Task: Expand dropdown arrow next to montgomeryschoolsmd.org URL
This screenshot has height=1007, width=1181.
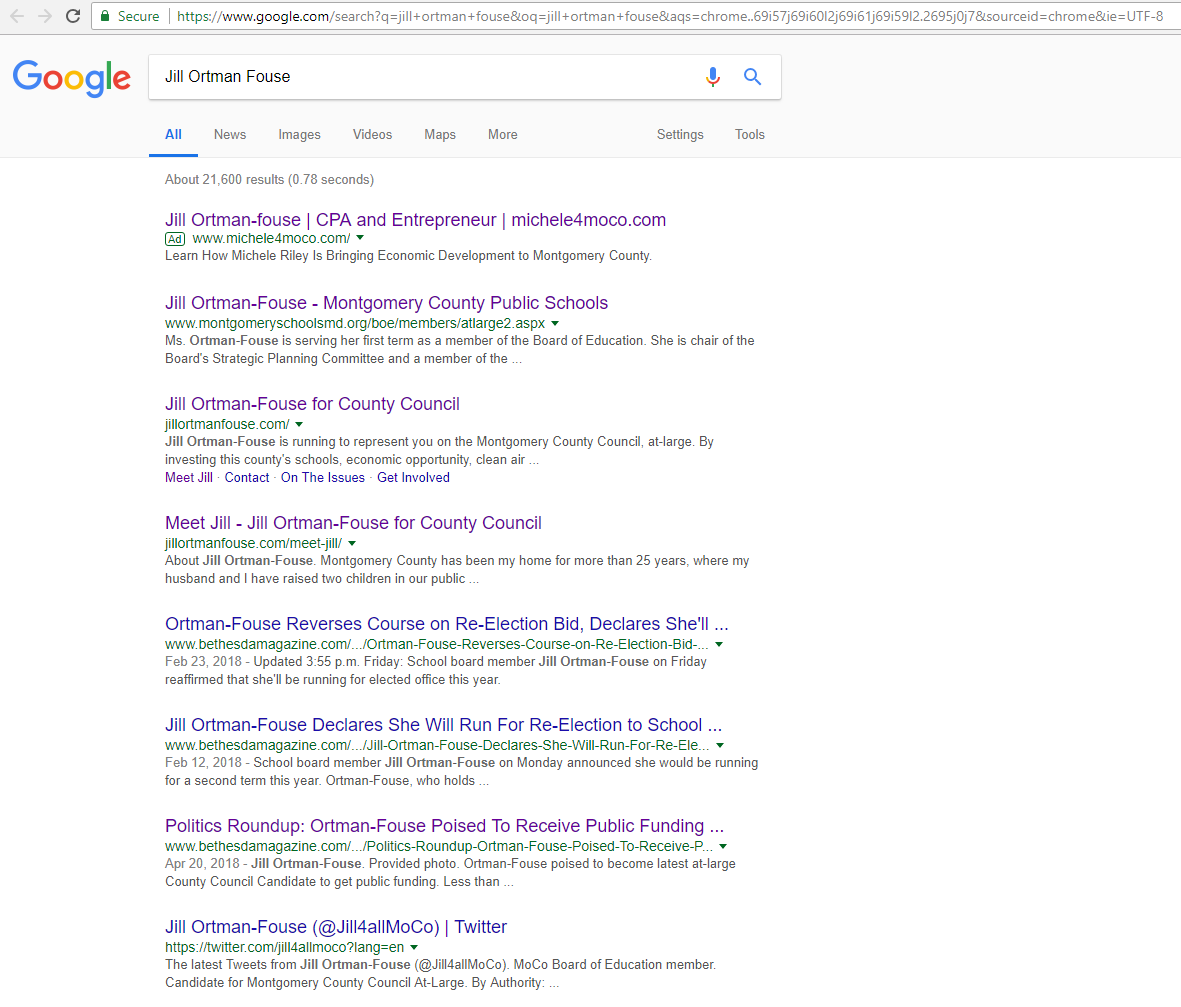Action: pyautogui.click(x=555, y=323)
